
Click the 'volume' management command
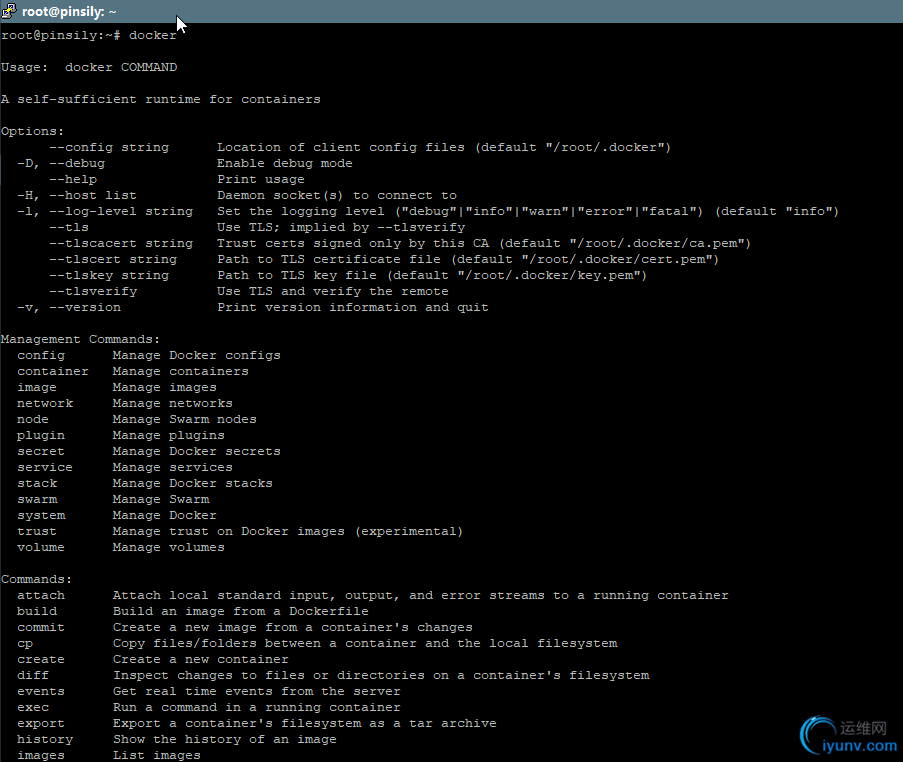[x=41, y=548]
